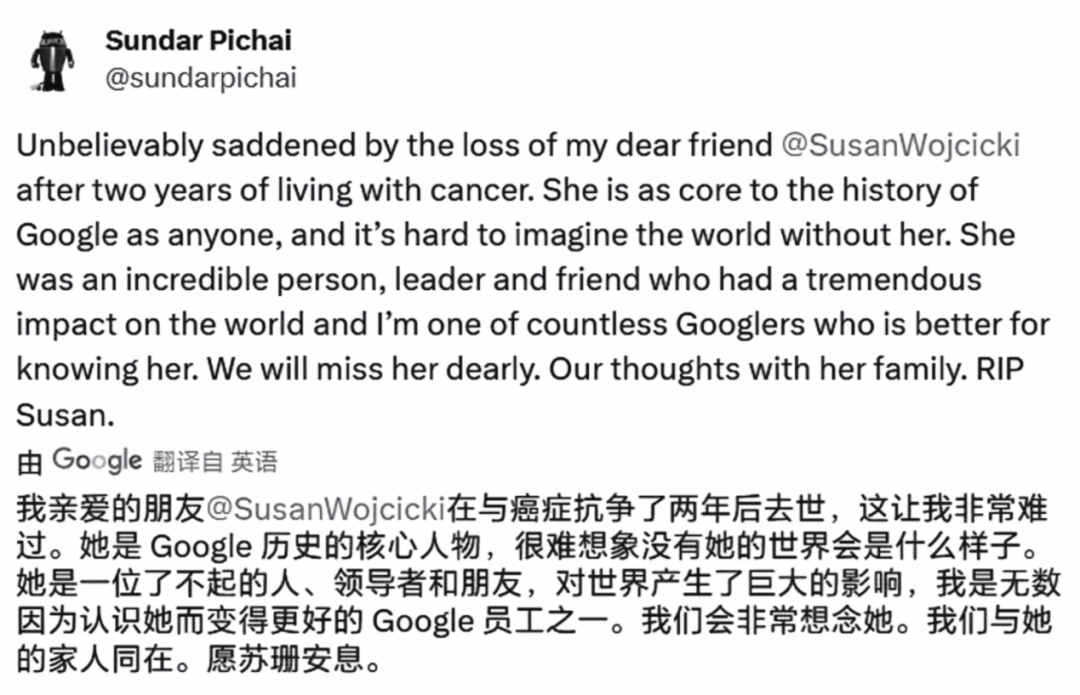Viewport: 1080px width, 695px height.
Task: Open the Sundar Pichai display name
Action: 198,41
